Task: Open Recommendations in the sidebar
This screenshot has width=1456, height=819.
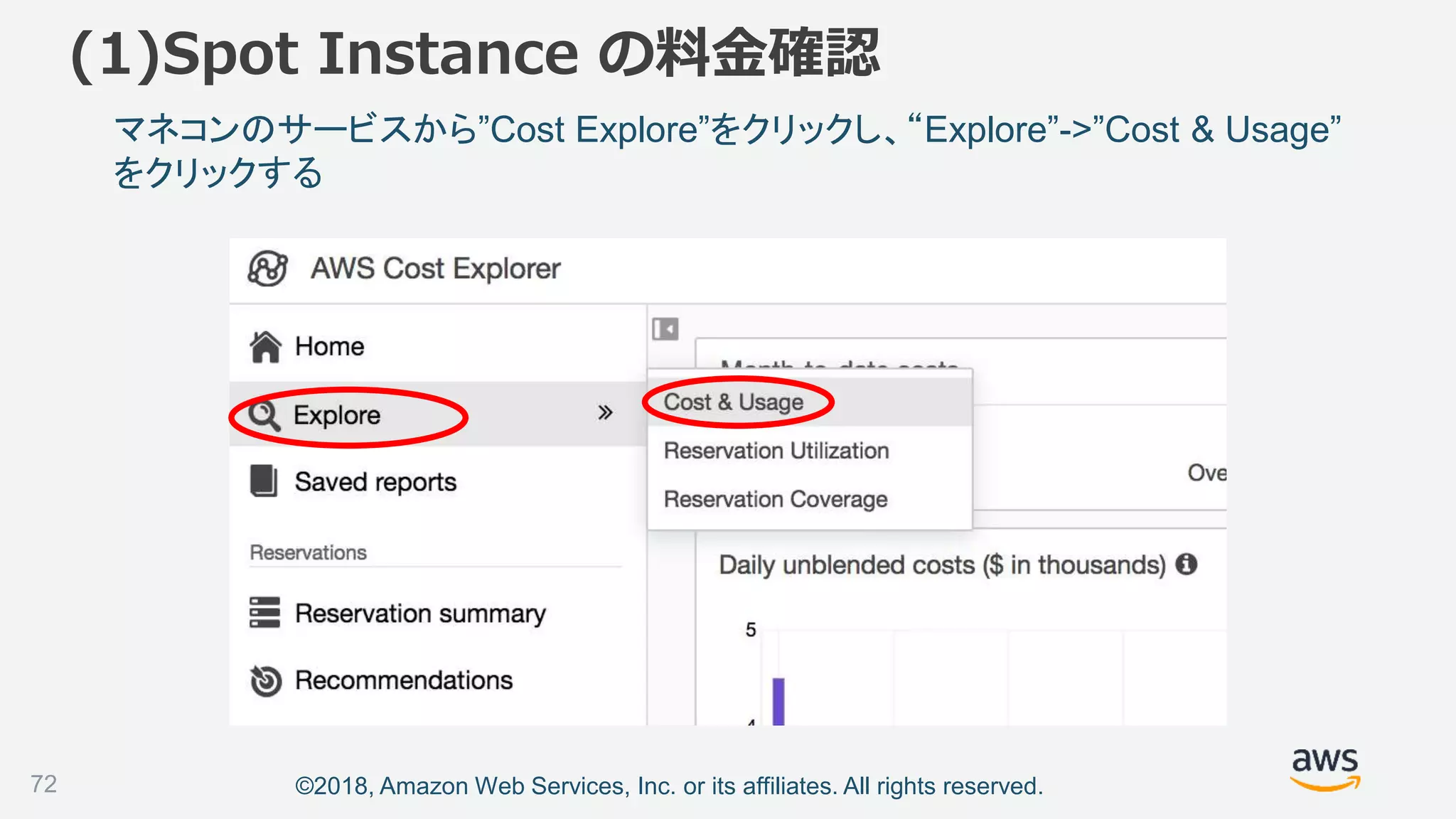Action: (437, 680)
